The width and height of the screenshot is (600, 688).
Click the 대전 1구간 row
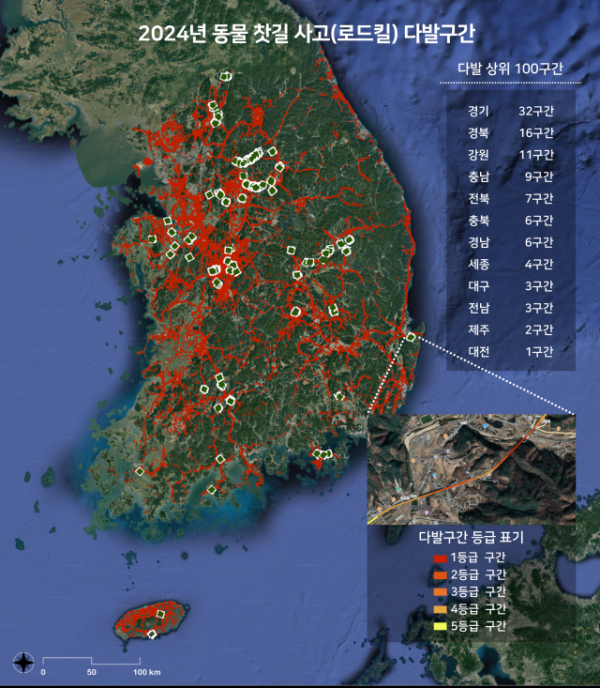point(510,352)
